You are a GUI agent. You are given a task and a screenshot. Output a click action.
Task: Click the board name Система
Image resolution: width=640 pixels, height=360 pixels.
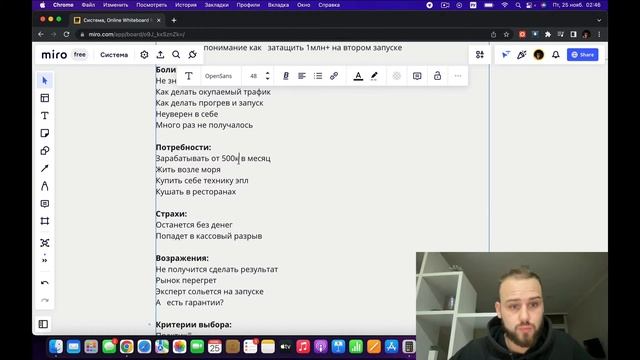click(x=114, y=55)
